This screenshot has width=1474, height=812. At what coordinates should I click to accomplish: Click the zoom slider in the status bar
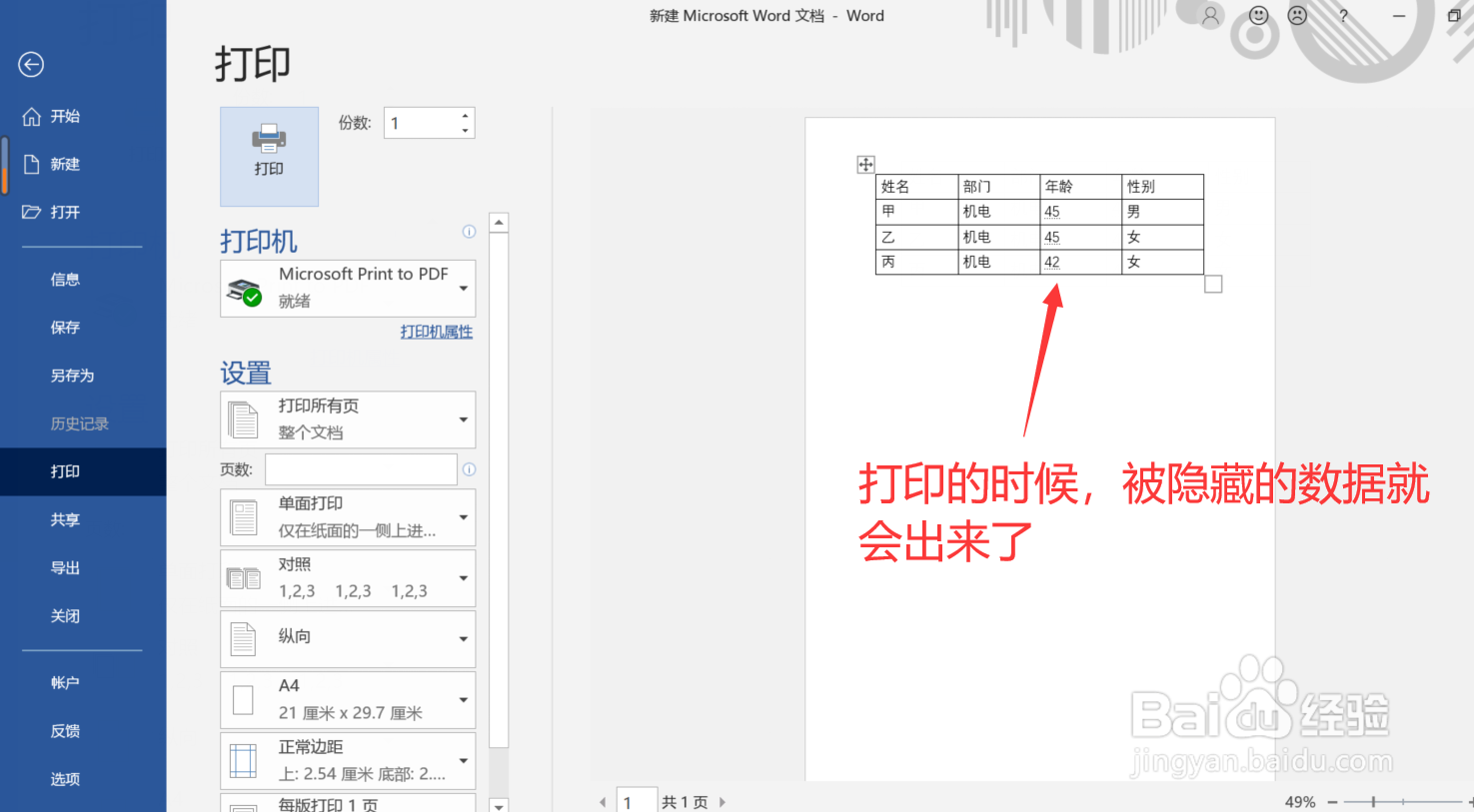[x=1403, y=802]
